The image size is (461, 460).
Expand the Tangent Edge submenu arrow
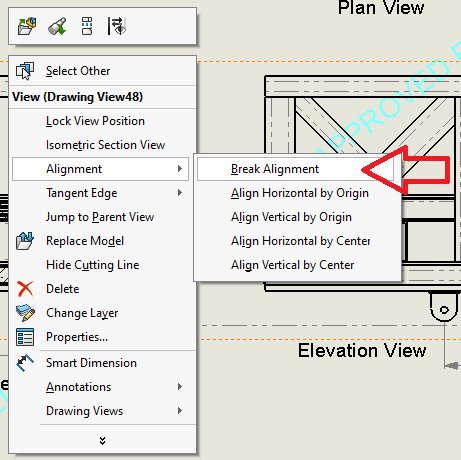click(180, 193)
